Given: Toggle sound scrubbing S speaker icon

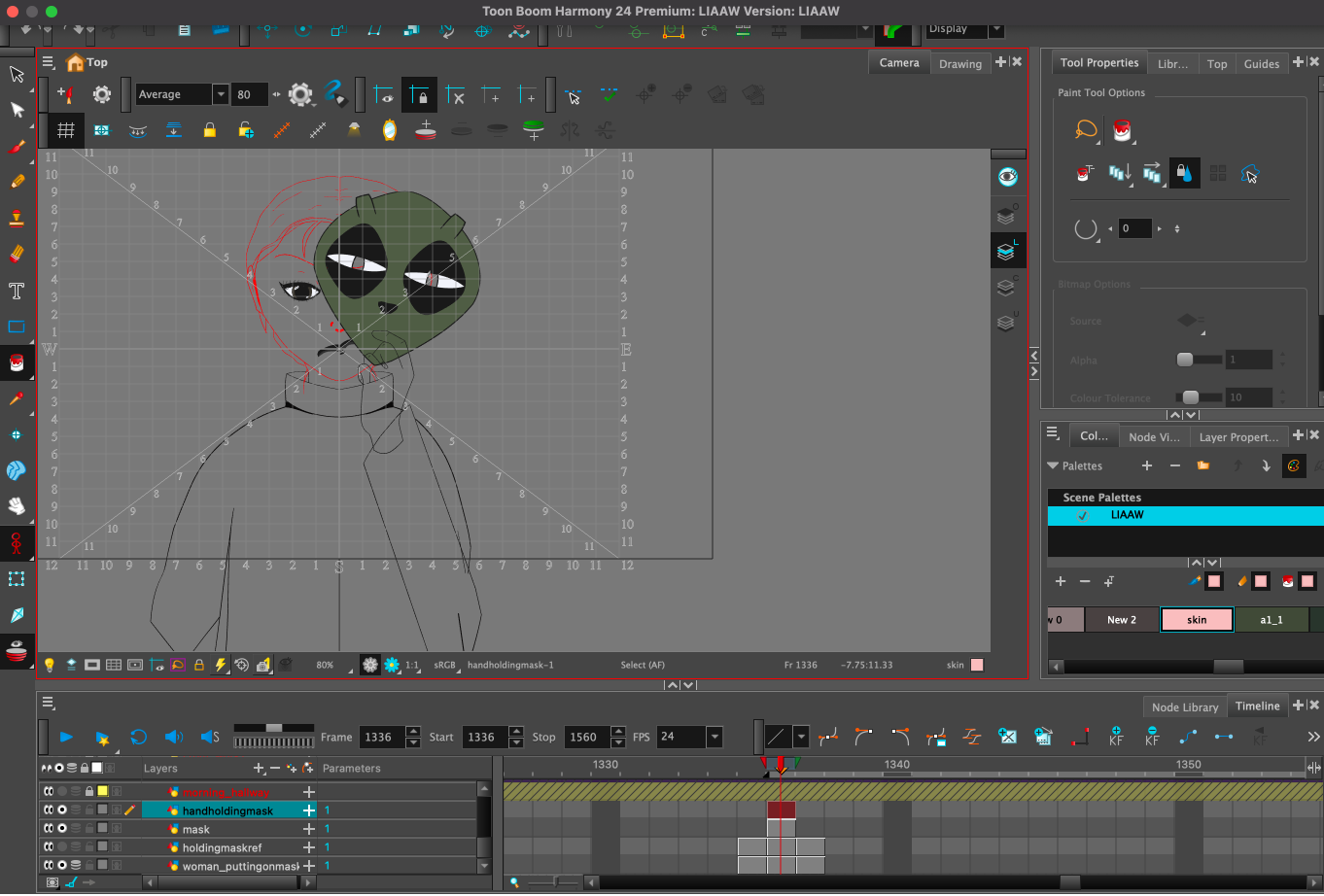Looking at the screenshot, I should (210, 737).
